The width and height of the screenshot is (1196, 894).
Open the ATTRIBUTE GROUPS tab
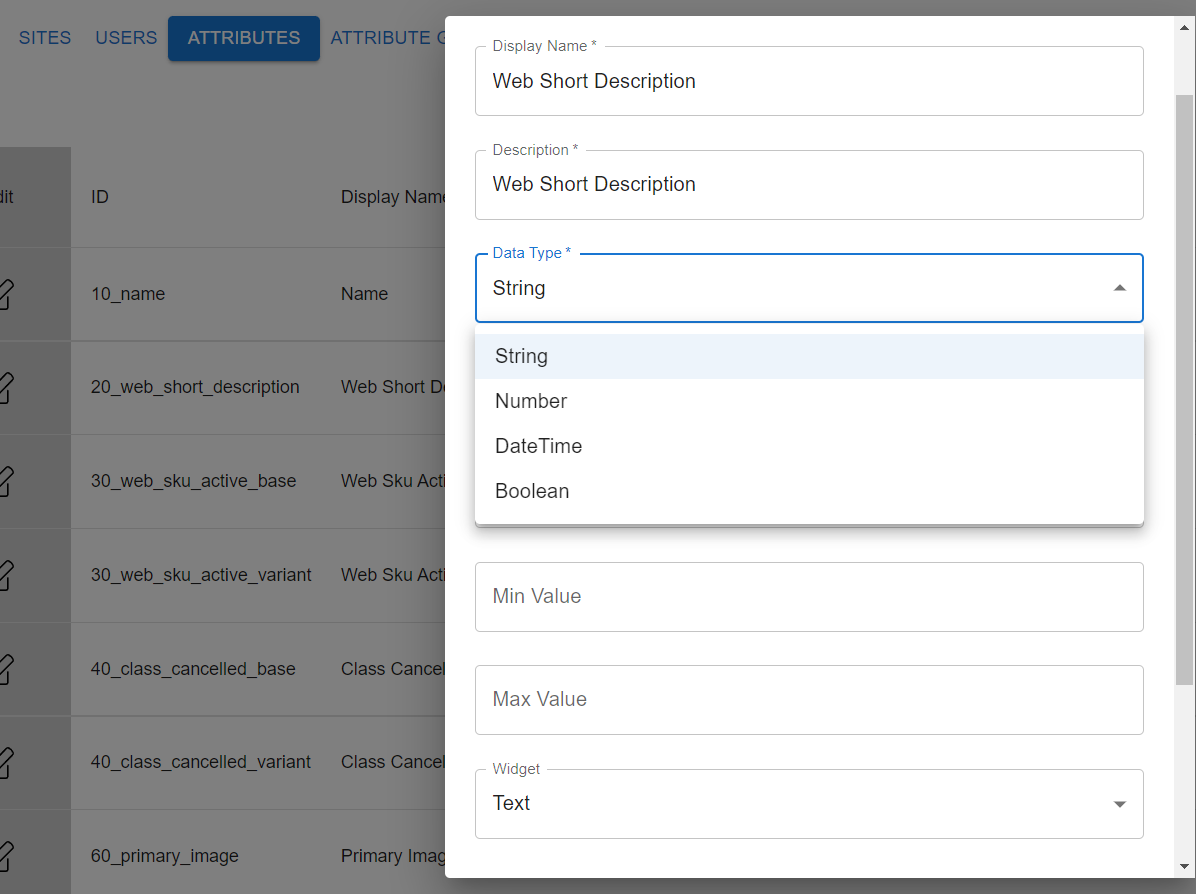[392, 37]
